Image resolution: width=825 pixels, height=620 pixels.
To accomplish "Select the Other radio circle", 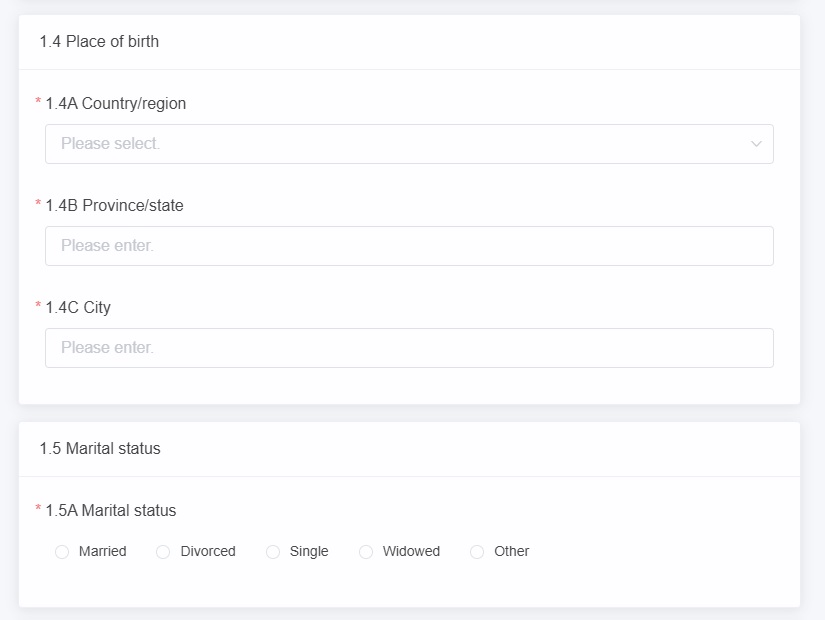I will coord(477,552).
